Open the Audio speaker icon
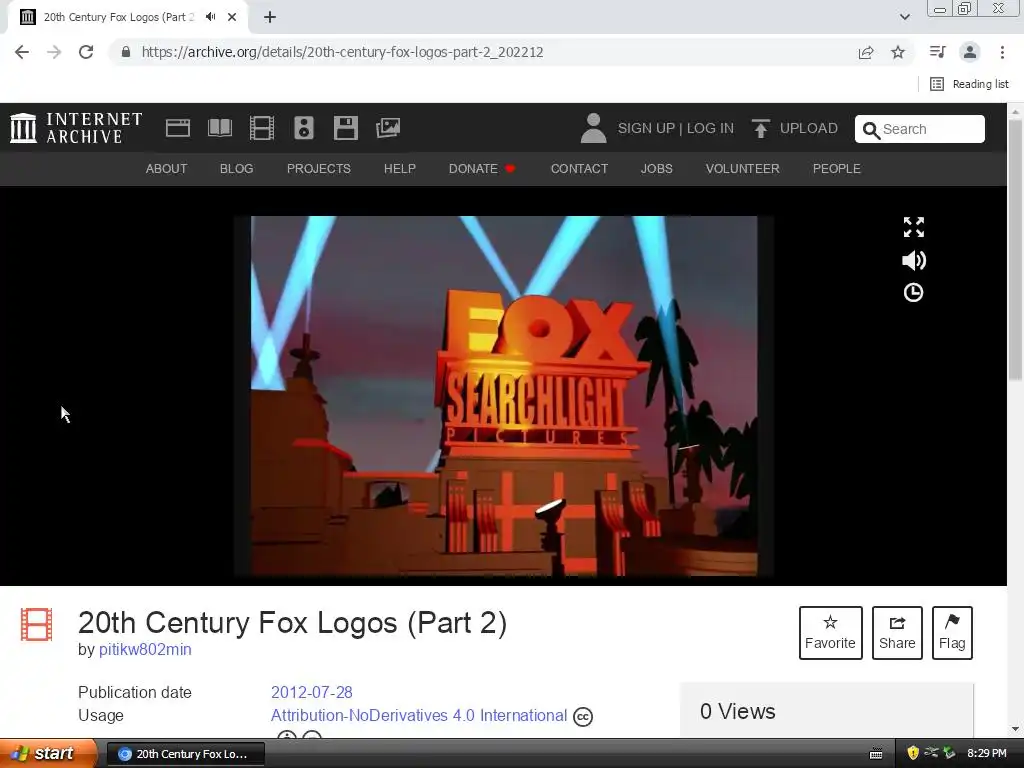 pos(304,128)
